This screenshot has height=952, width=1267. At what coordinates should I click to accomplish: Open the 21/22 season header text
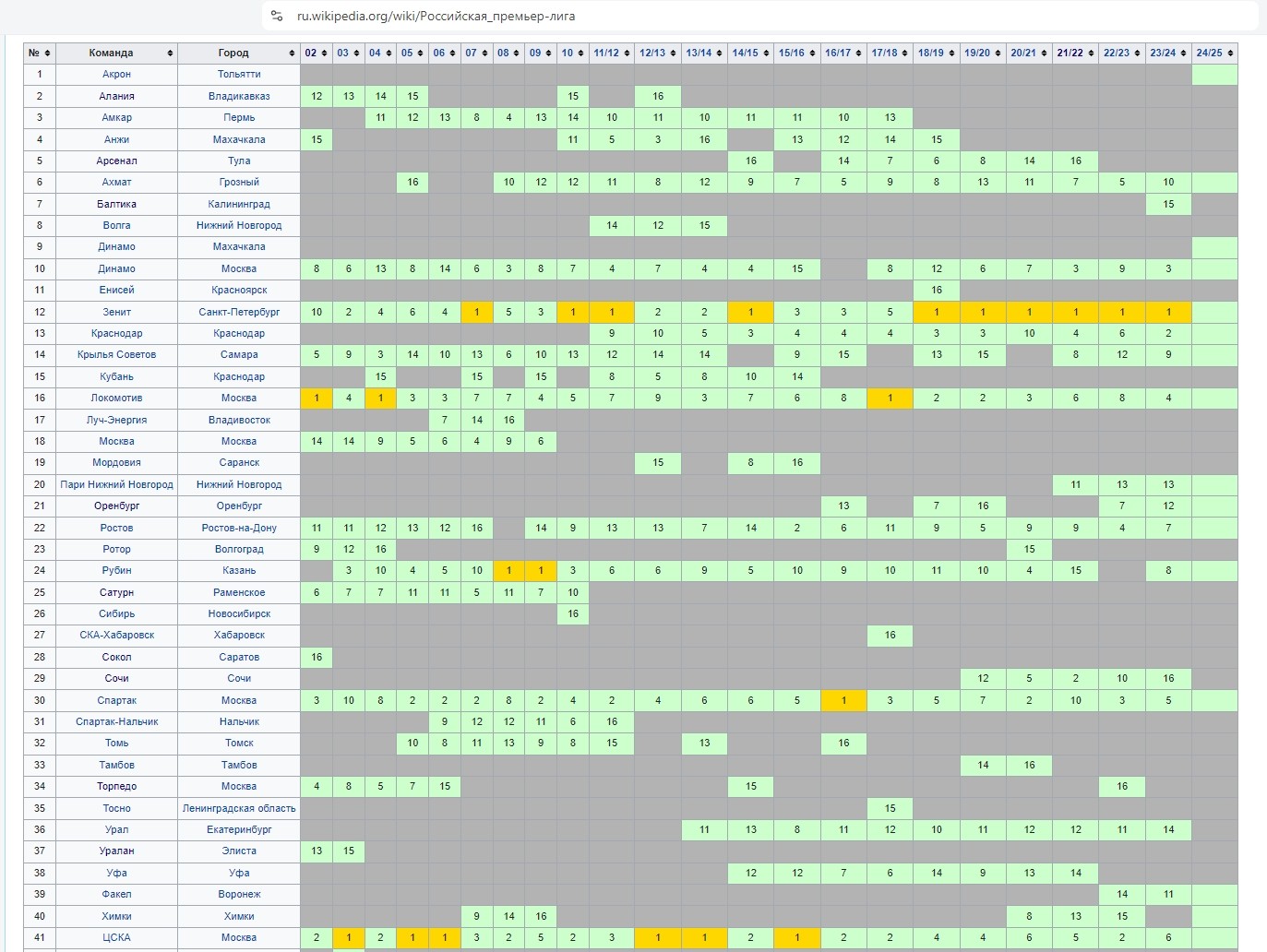[1070, 53]
